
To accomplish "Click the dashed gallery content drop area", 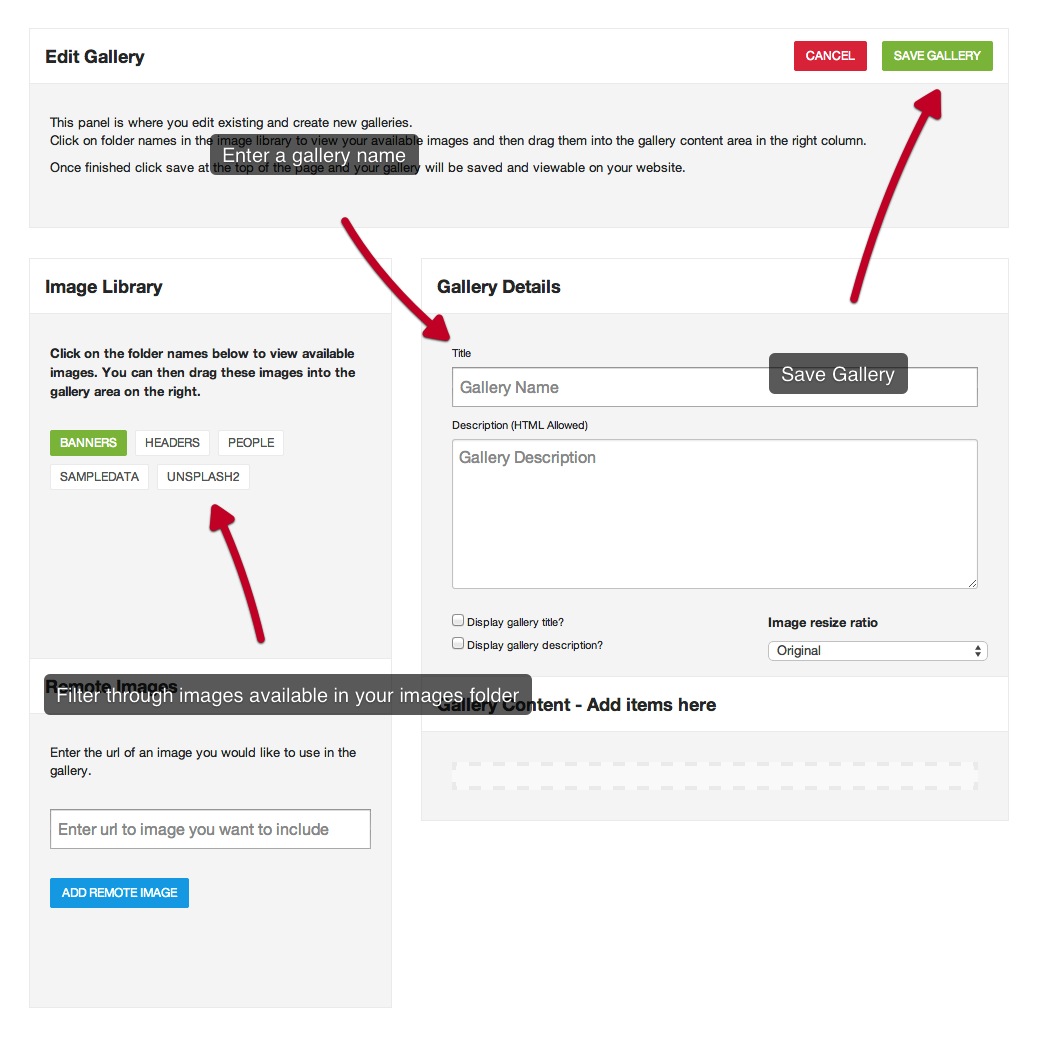I will point(714,776).
